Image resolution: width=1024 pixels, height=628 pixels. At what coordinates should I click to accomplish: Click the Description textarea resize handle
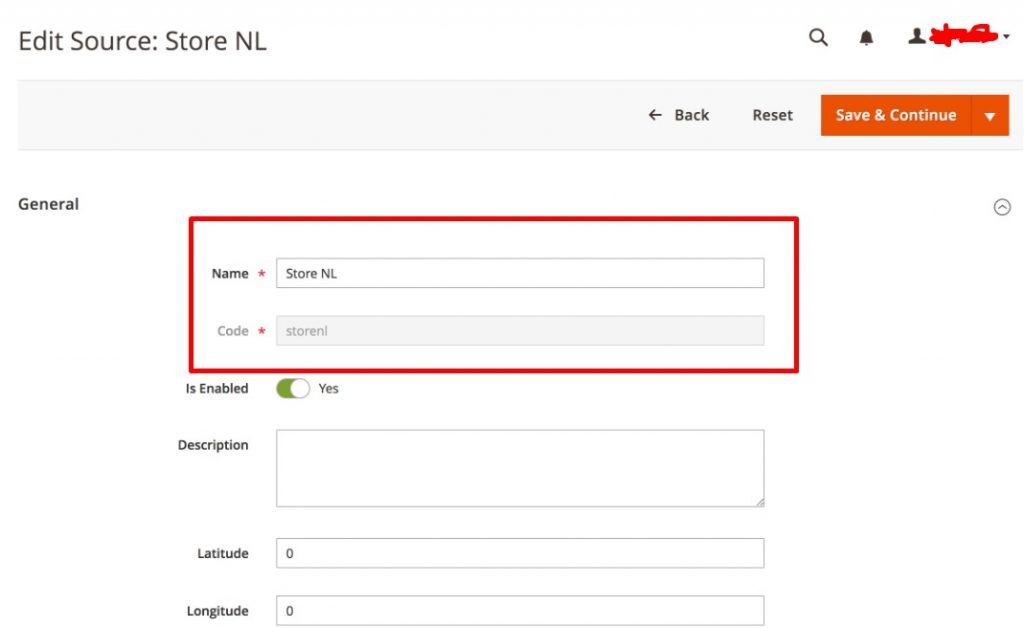[x=759, y=501]
